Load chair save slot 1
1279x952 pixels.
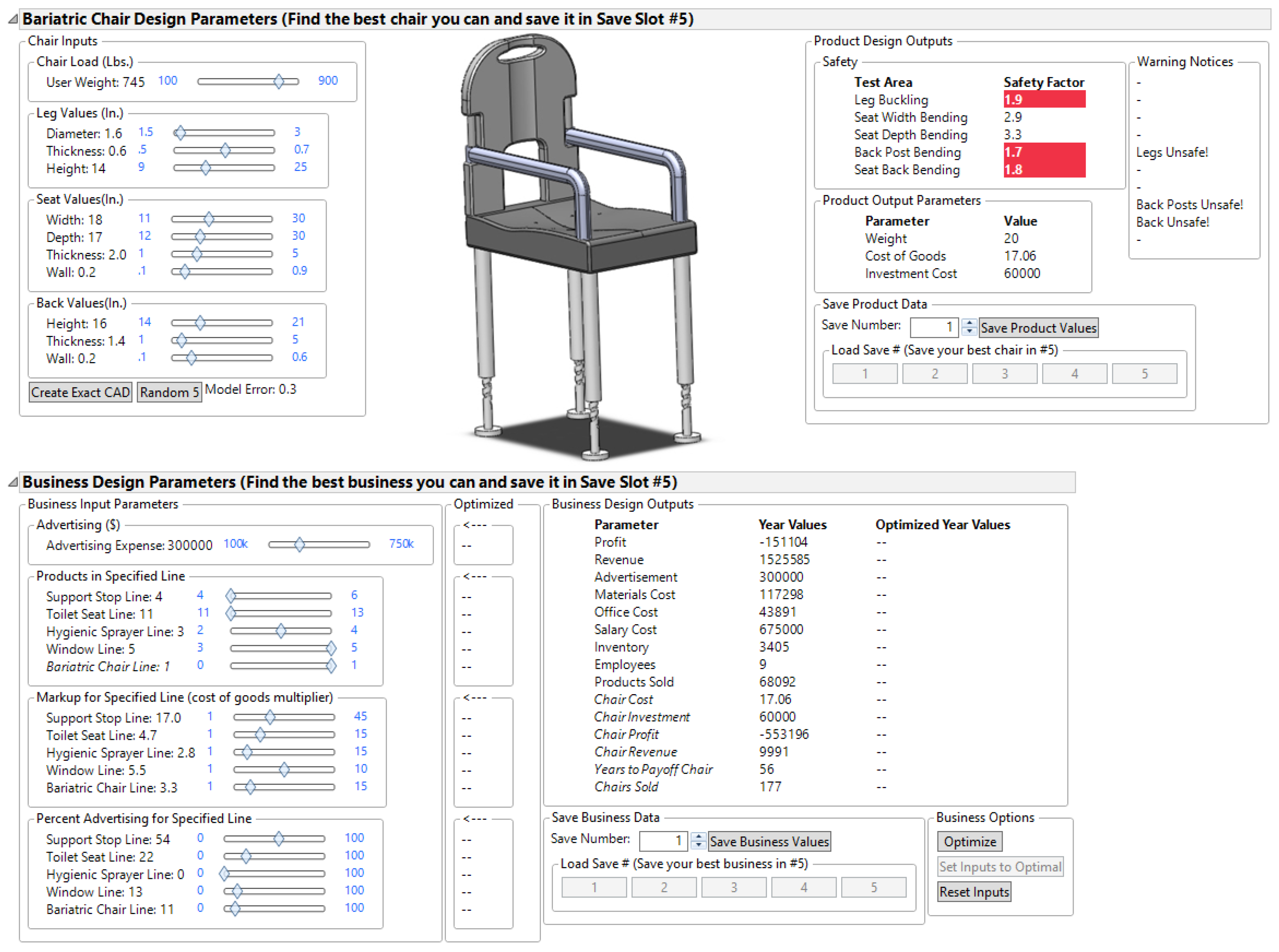tap(865, 373)
